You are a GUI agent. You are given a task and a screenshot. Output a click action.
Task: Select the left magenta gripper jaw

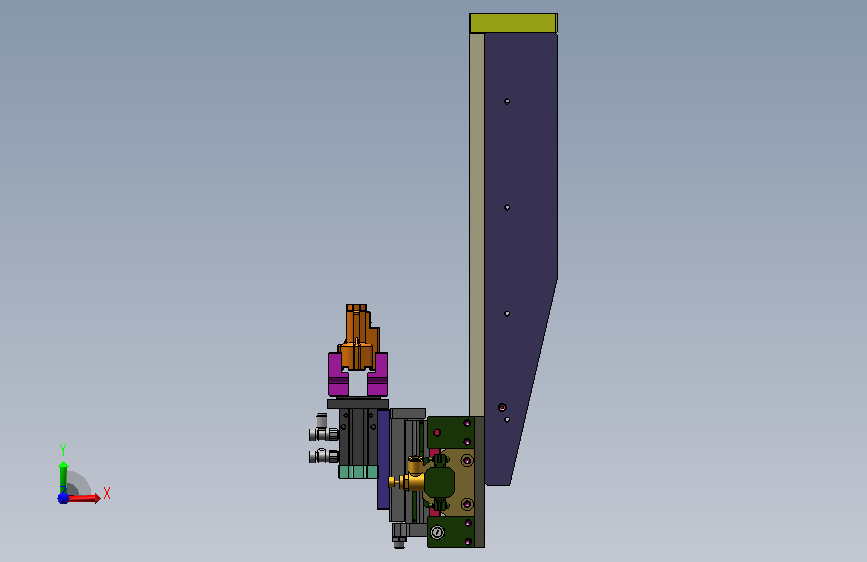(337, 375)
